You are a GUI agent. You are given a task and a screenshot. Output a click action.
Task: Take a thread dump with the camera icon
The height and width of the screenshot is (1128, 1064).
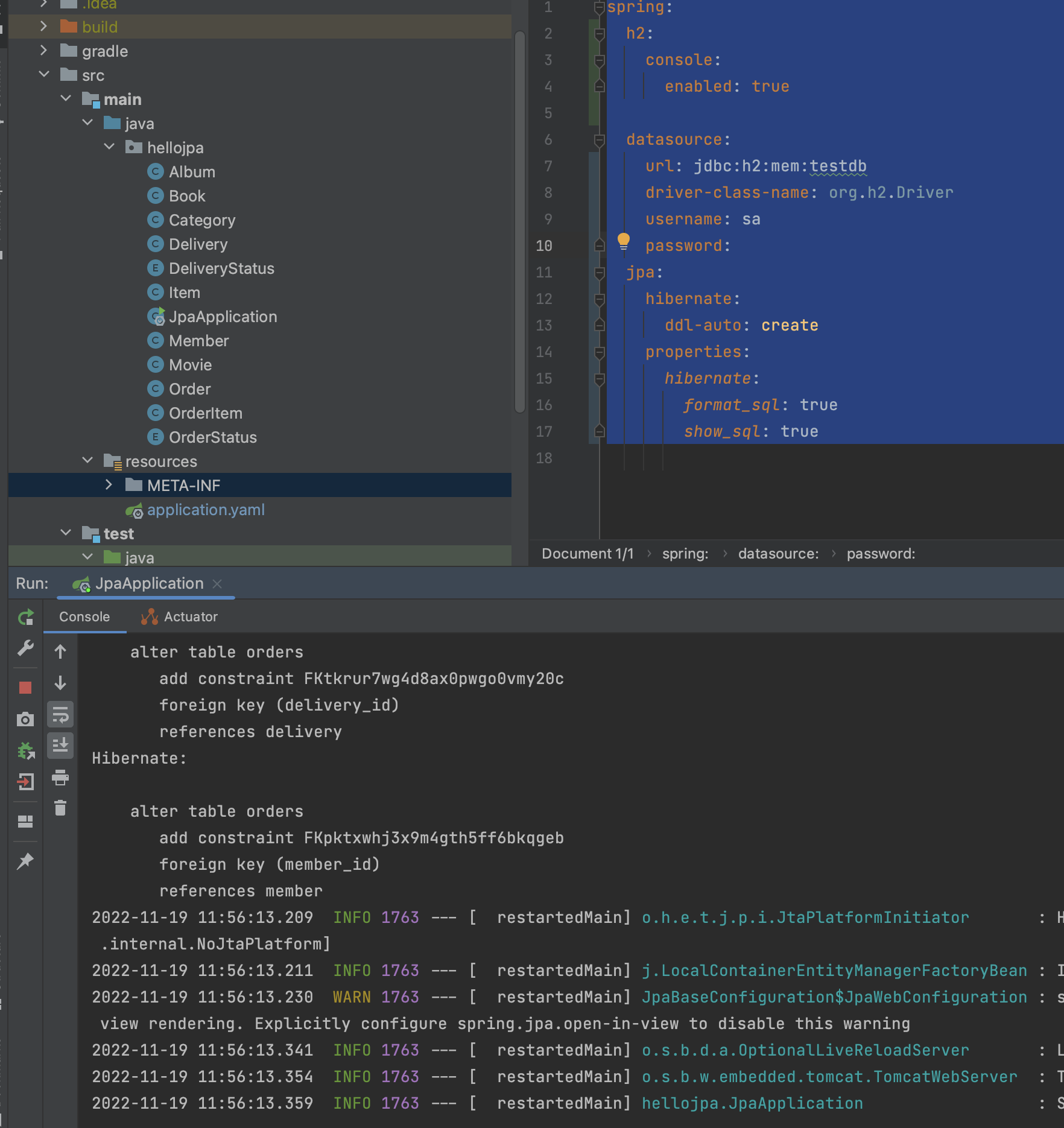pyautogui.click(x=25, y=719)
